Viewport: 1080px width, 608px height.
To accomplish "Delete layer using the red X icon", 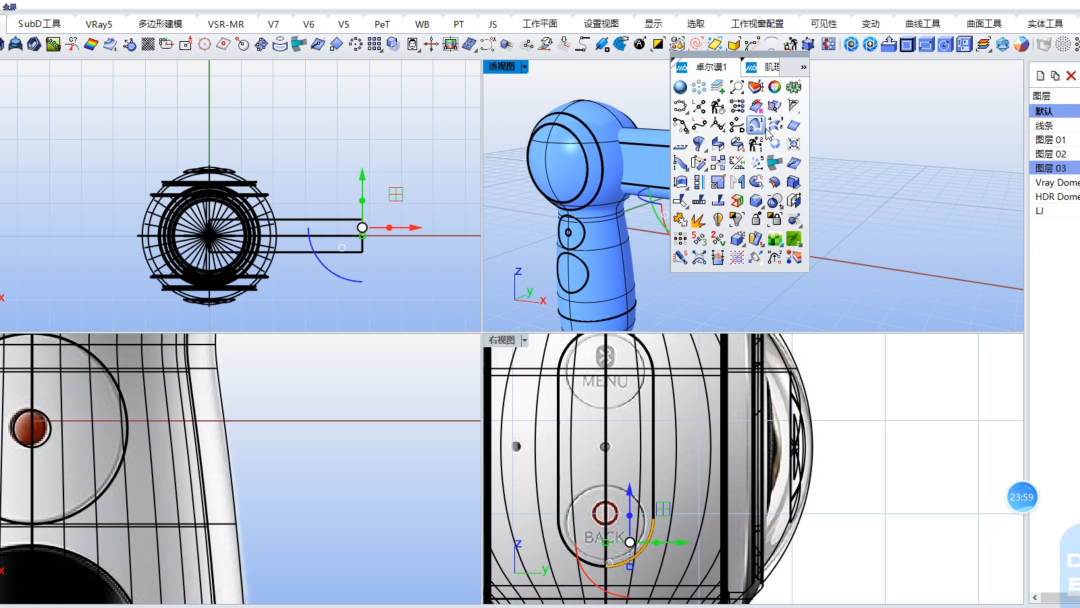I will 1071,75.
